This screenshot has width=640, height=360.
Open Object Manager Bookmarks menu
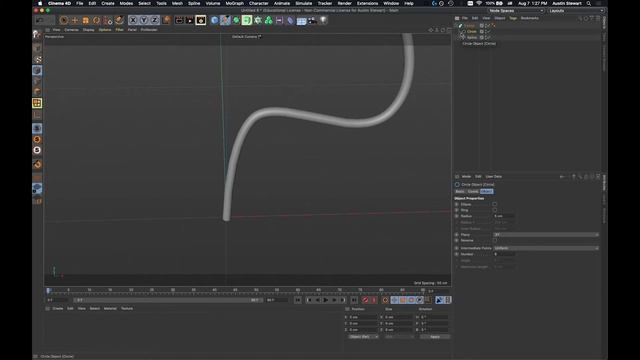(x=529, y=18)
